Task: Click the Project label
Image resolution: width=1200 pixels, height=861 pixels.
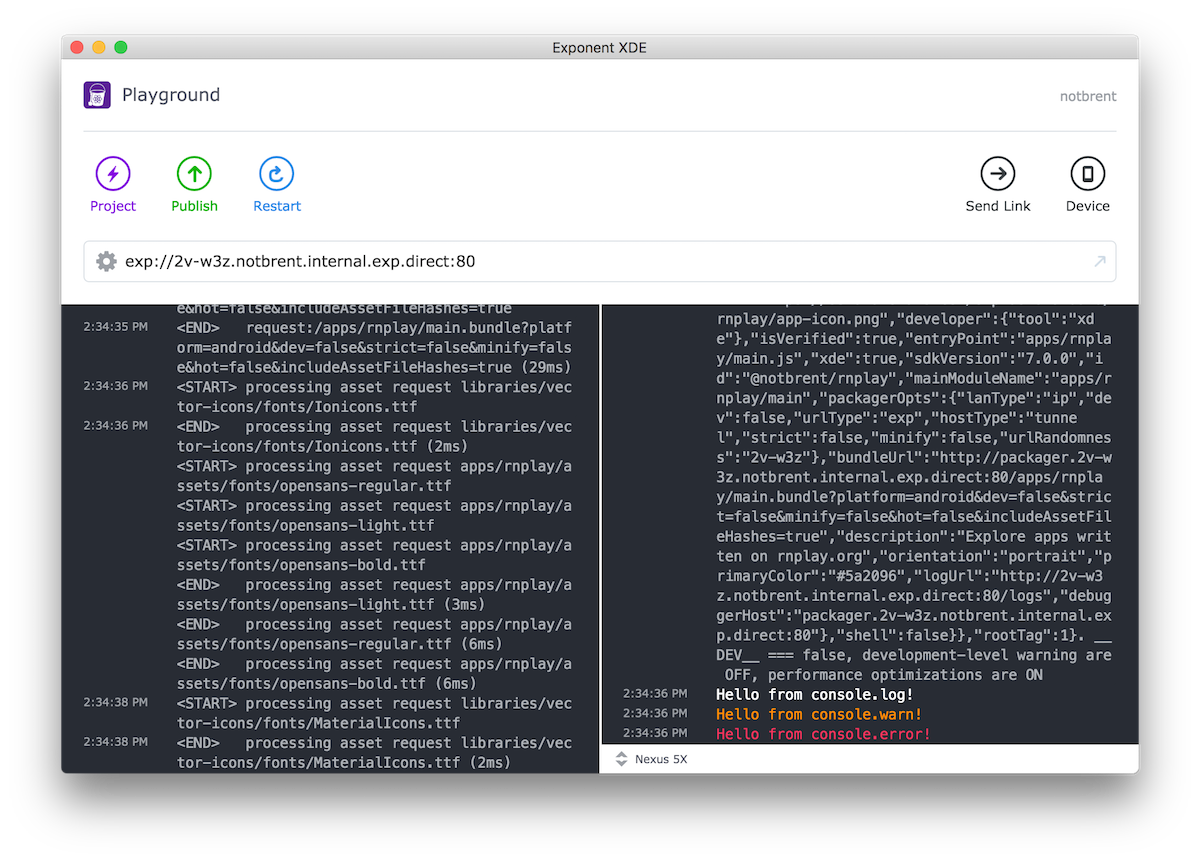Action: click(113, 206)
